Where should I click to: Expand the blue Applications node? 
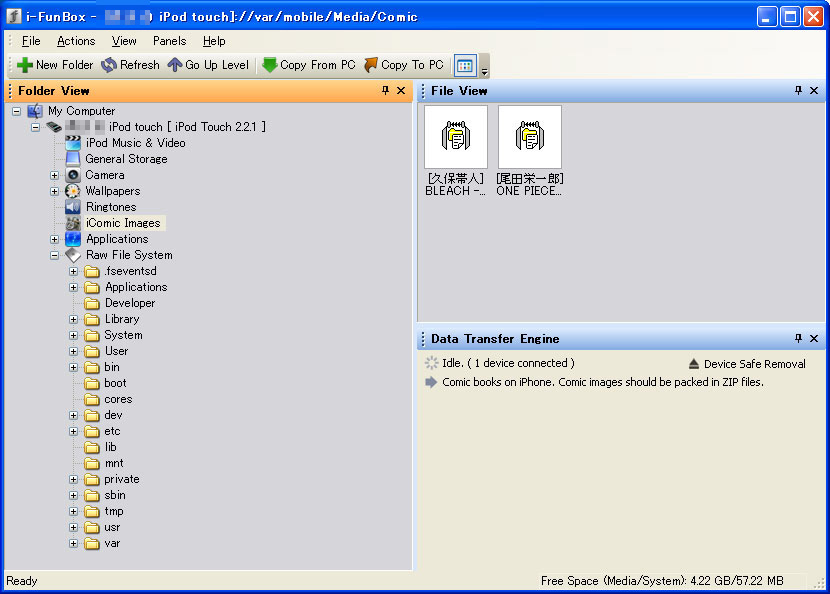(54, 239)
